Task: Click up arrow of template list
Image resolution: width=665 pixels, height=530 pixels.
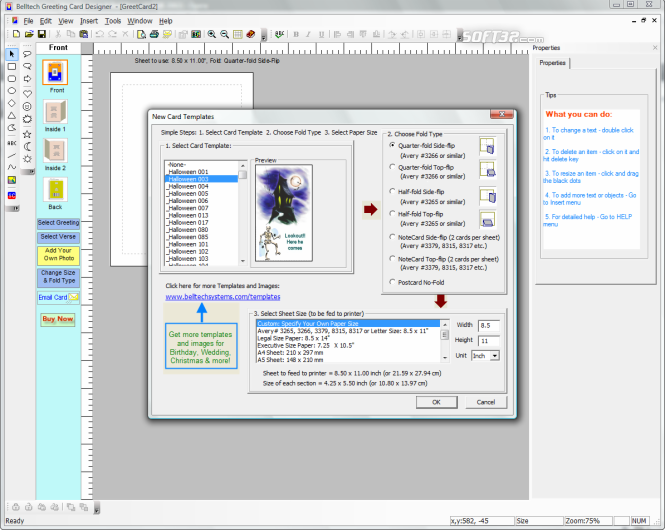Action: click(243, 165)
